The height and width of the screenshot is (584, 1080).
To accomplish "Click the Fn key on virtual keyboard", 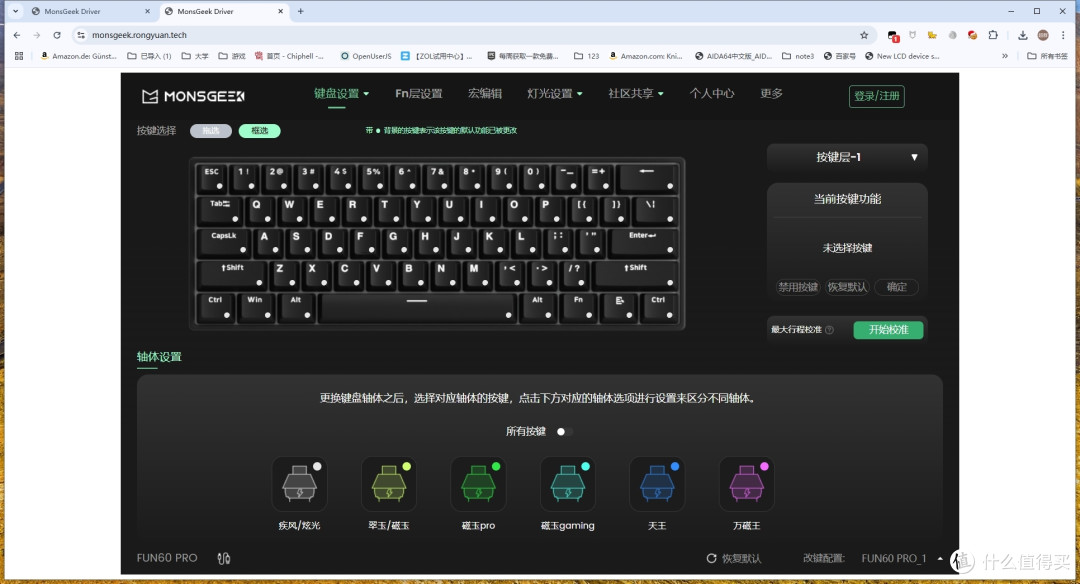I will 579,306.
